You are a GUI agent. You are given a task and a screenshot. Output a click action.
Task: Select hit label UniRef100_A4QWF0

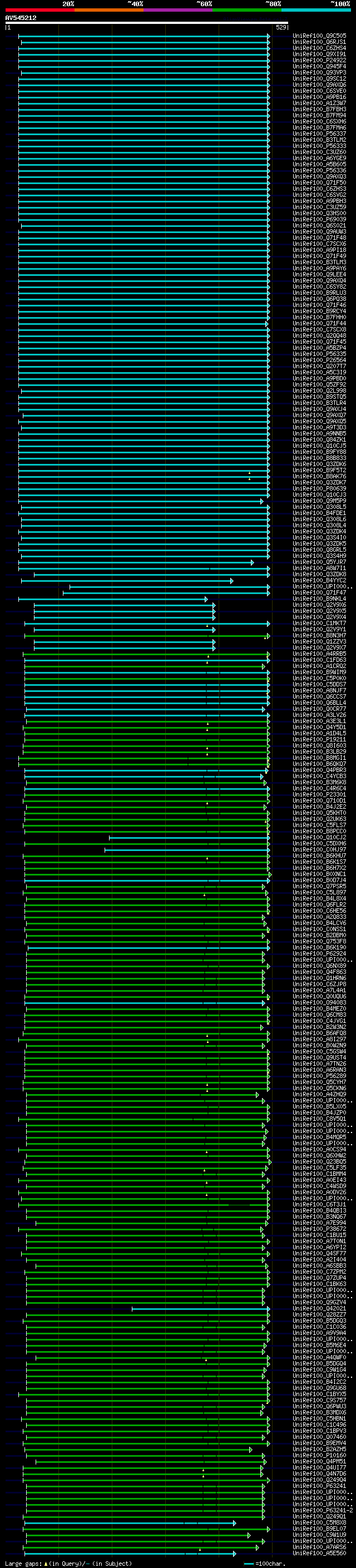[319, 1358]
